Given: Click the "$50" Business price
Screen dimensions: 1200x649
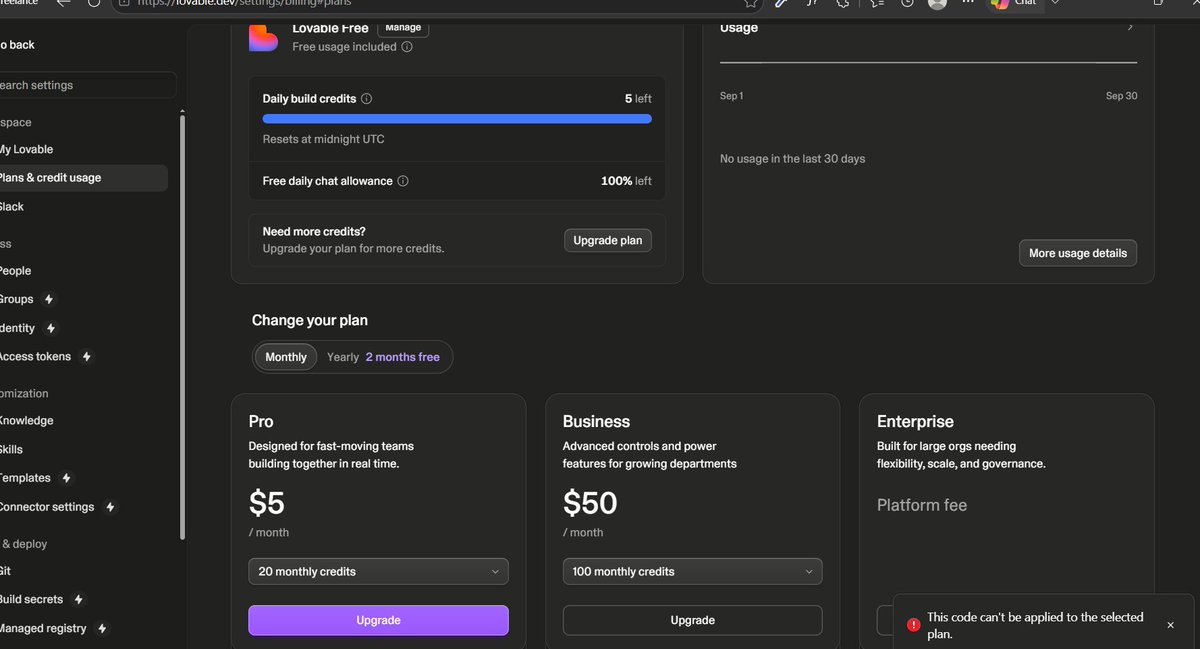Looking at the screenshot, I should (x=590, y=502).
